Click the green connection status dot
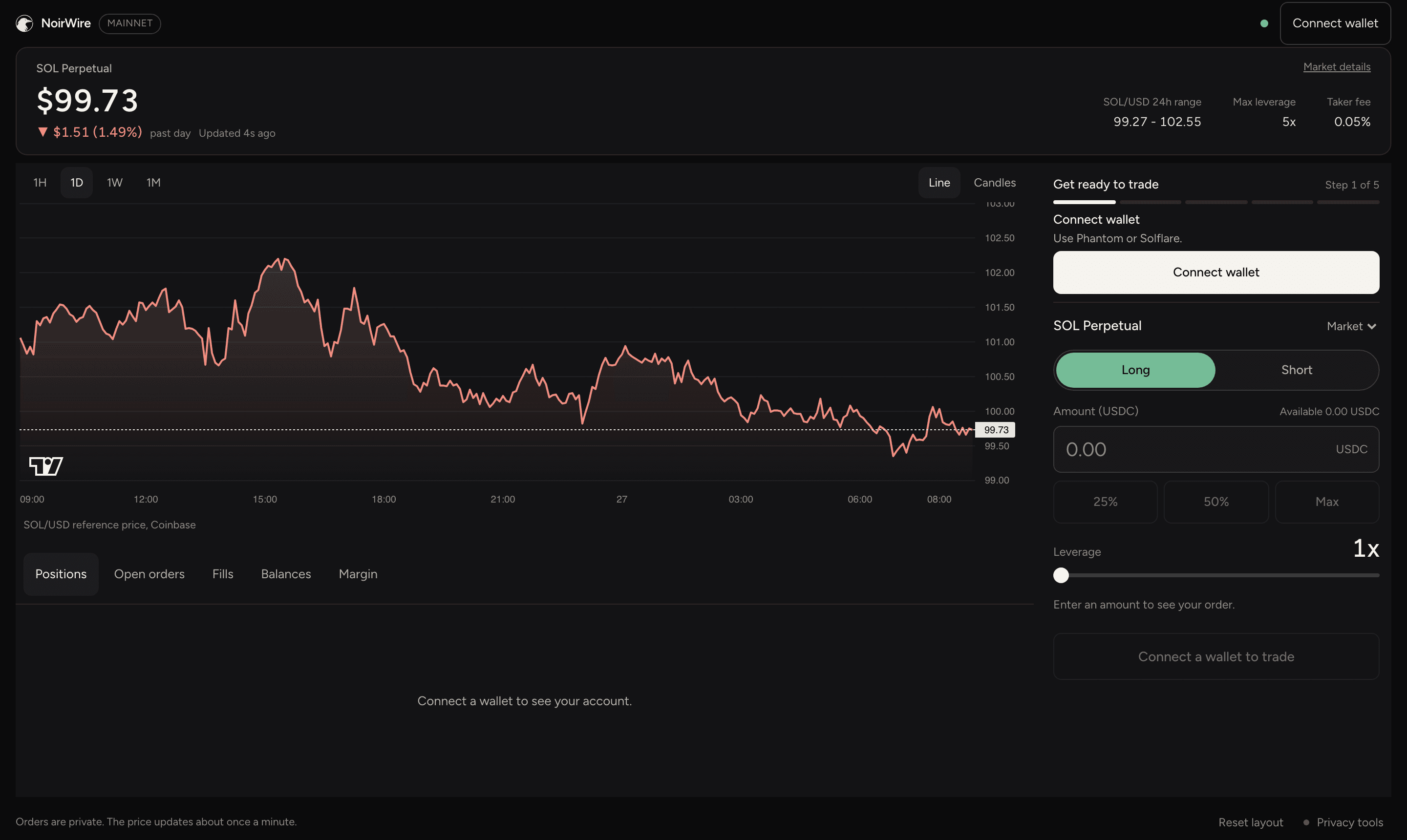This screenshot has height=840, width=1407. (x=1264, y=23)
